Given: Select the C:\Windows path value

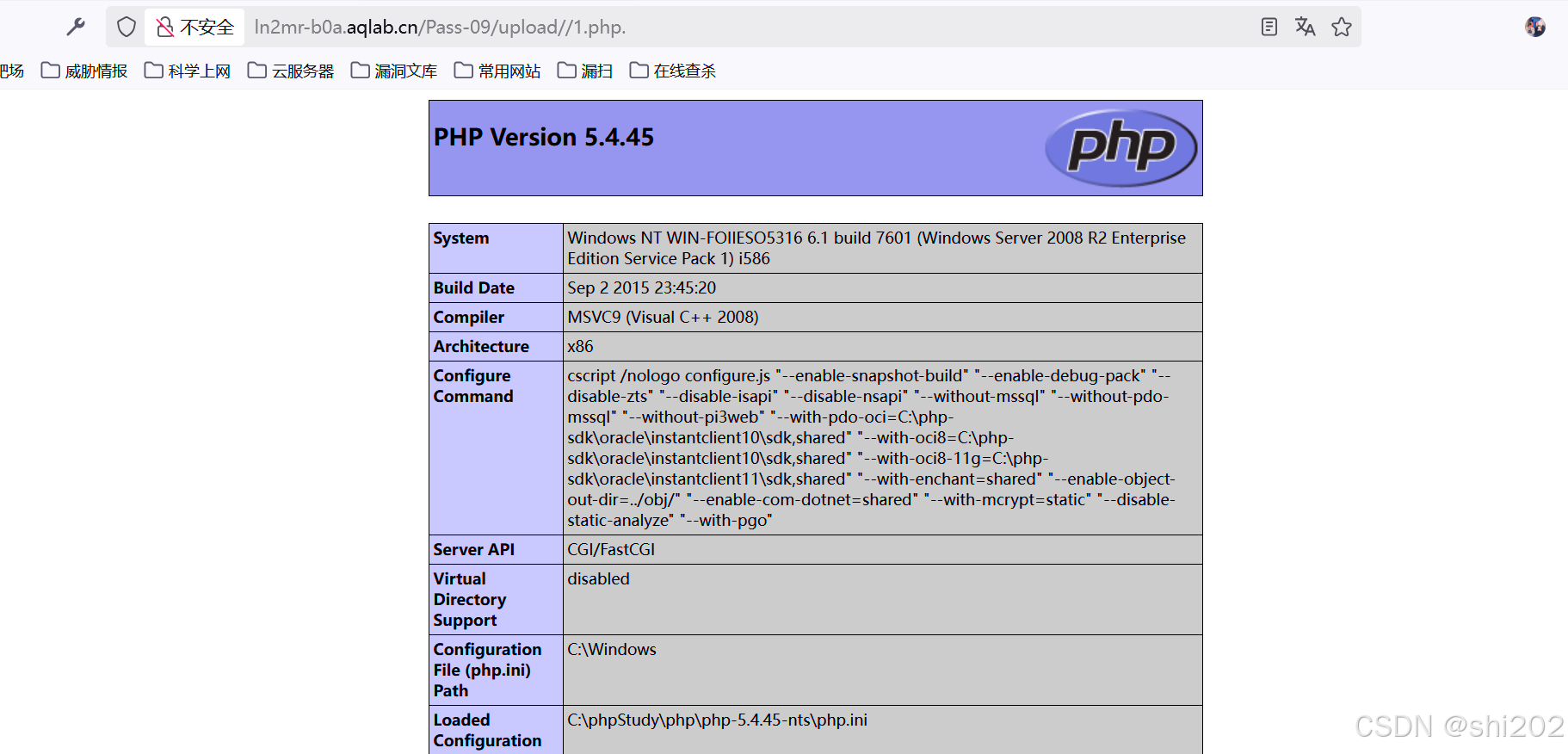Looking at the screenshot, I should tap(612, 650).
